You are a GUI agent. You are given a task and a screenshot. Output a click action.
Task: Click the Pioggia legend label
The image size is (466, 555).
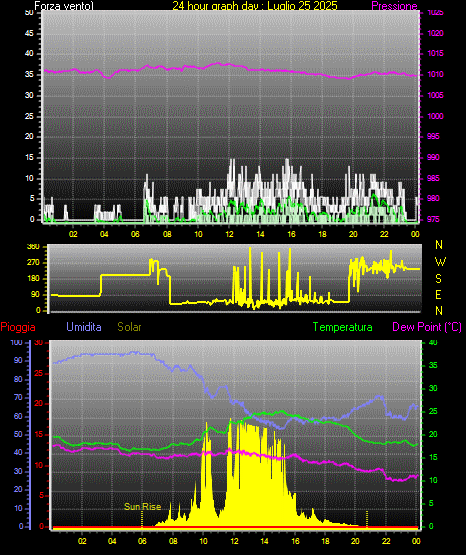coord(18,327)
